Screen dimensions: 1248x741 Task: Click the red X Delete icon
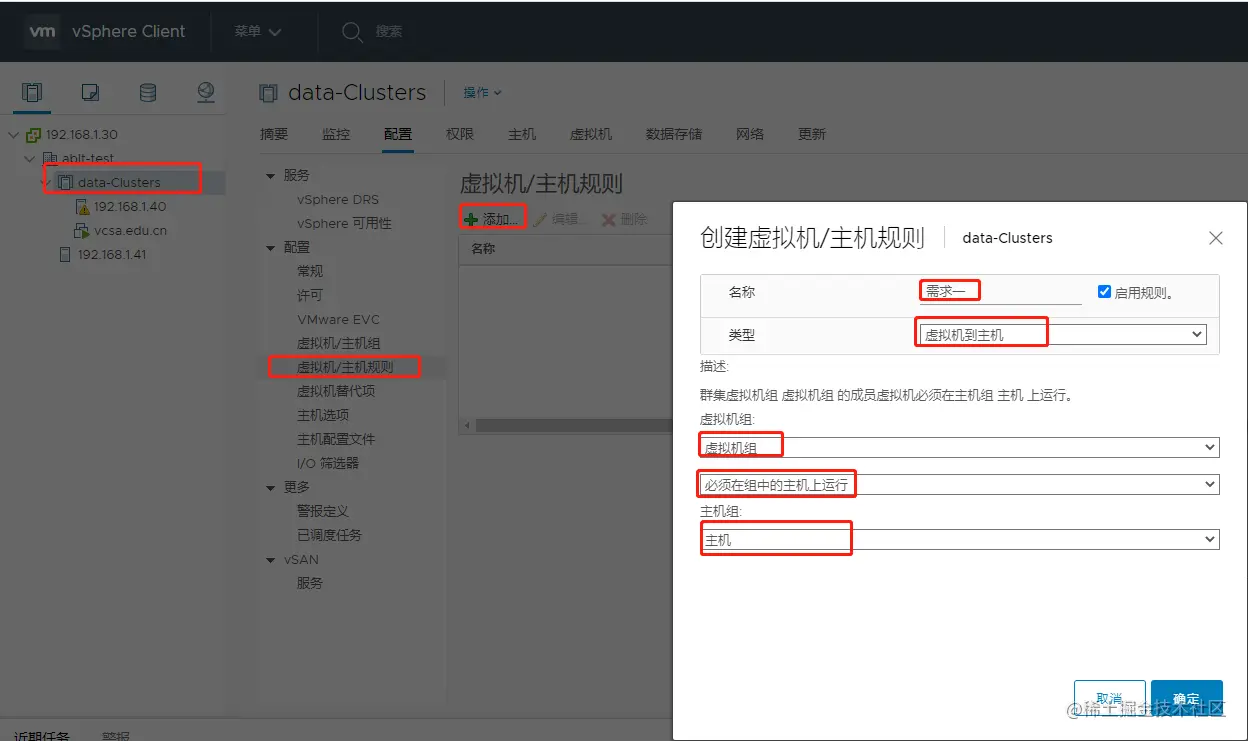coord(608,219)
